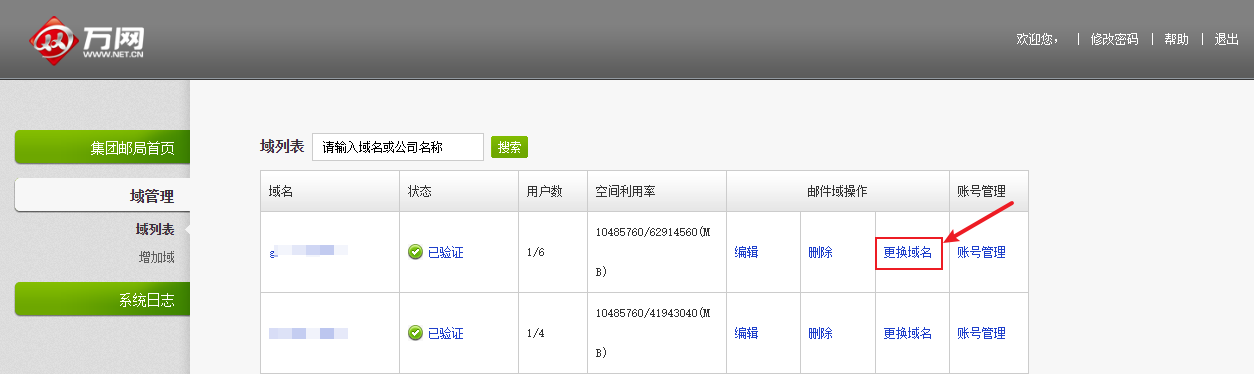Image resolution: width=1254 pixels, height=374 pixels.
Task: Click blurred domain name in first row
Action: click(x=308, y=251)
